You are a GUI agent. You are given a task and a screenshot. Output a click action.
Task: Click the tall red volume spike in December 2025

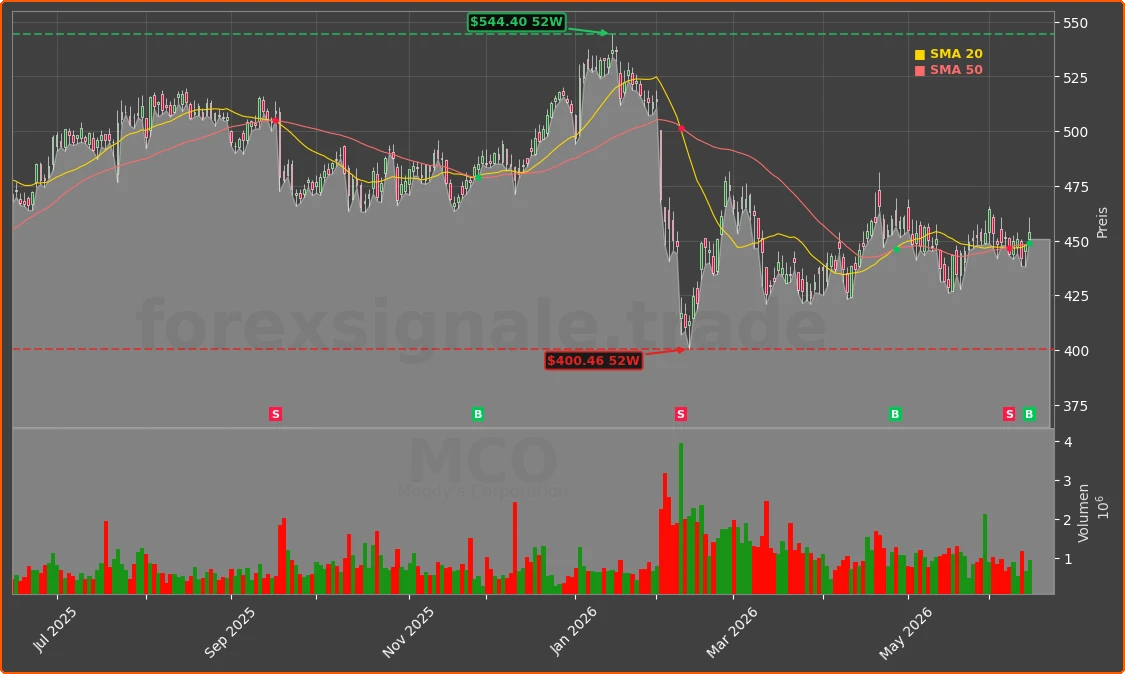click(514, 548)
